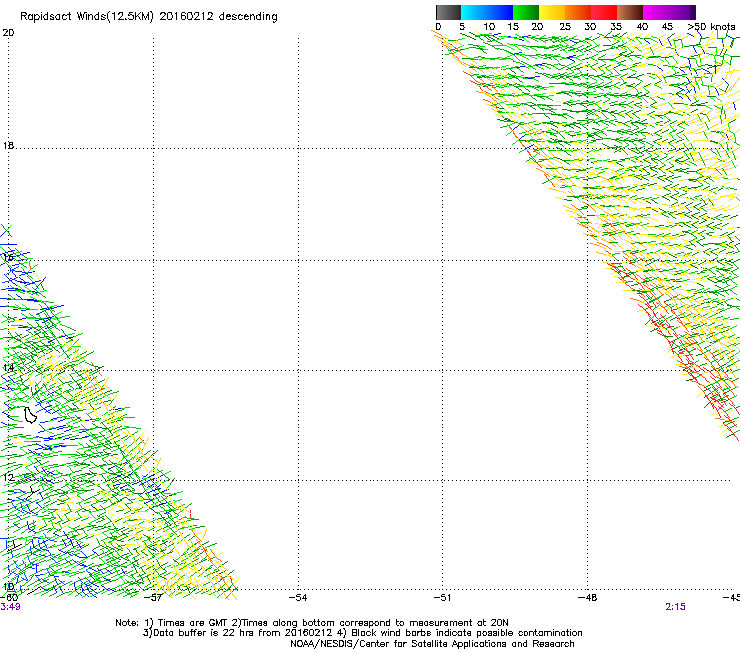740x650 pixels.
Task: Click the purple '3:49' swath time label
Action: [10, 607]
